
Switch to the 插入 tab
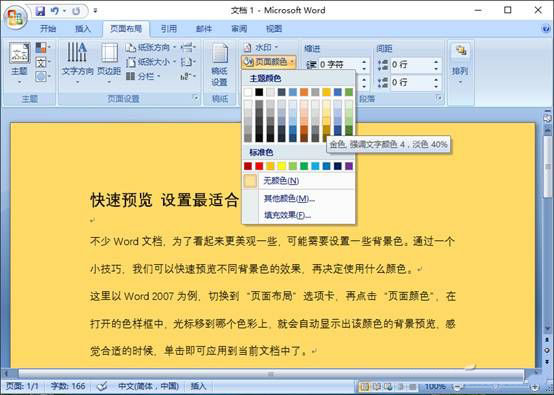coord(83,29)
